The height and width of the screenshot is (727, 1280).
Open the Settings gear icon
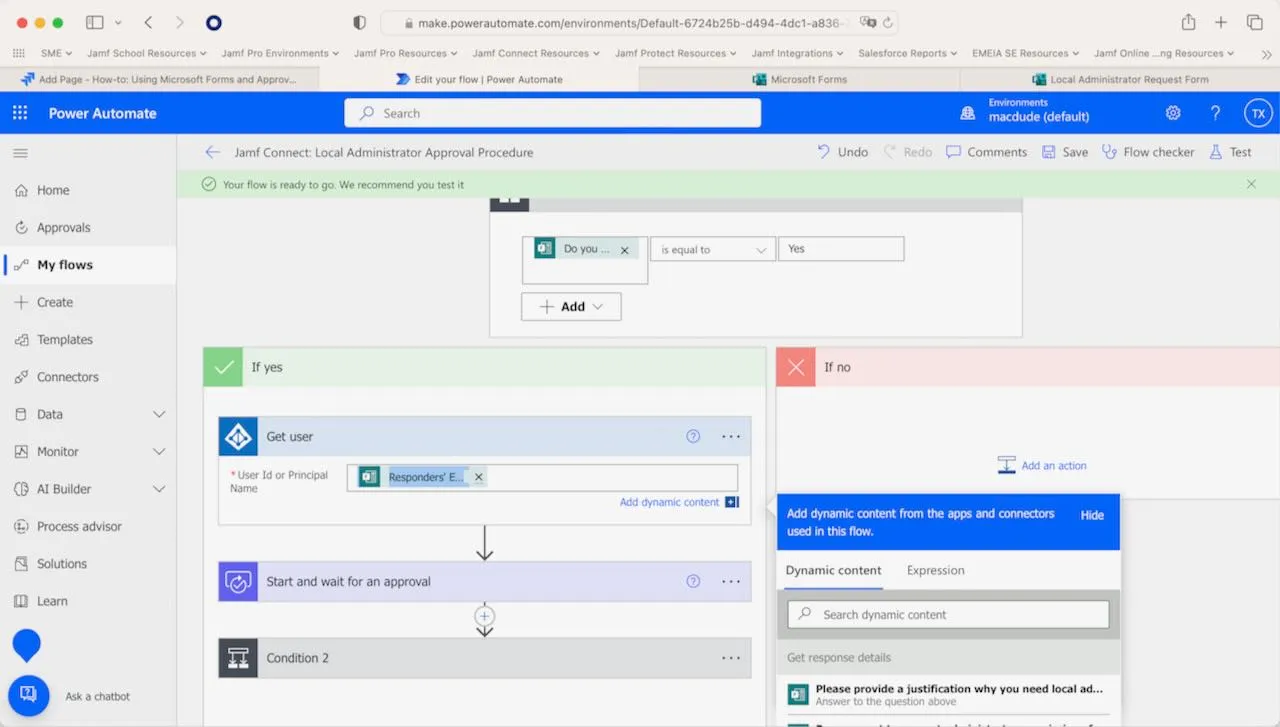pos(1172,113)
